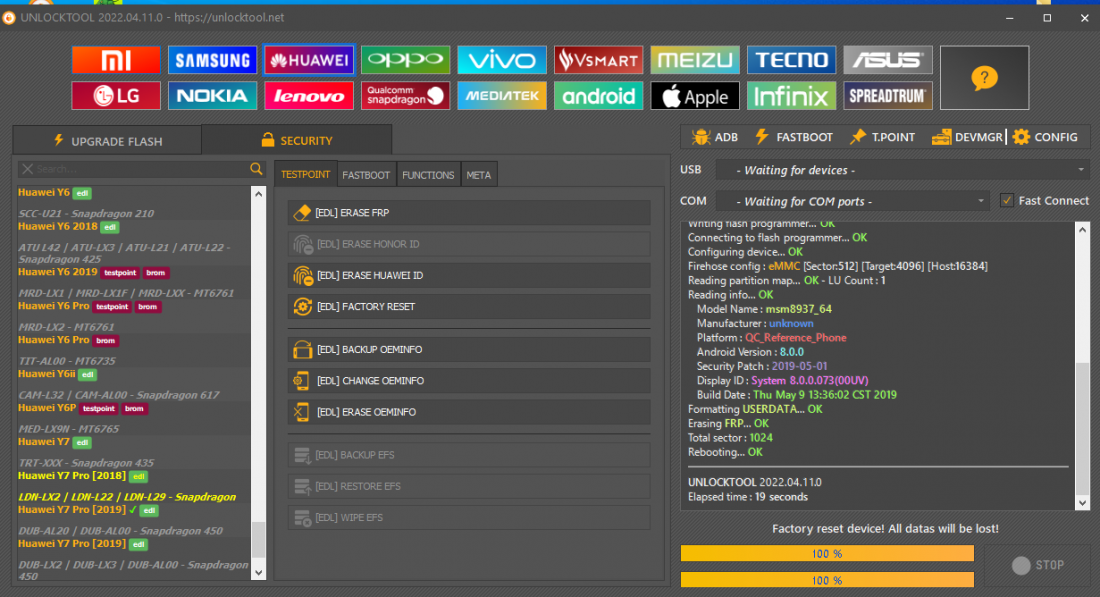Viewport: 1100px width, 597px height.
Task: Select the LG brand logo
Action: tap(116, 96)
